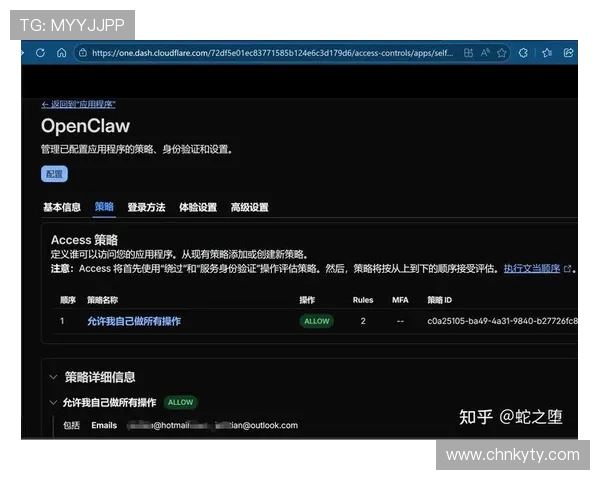The image size is (600, 480).
Task: Select the 策略 tab
Action: coord(104,207)
